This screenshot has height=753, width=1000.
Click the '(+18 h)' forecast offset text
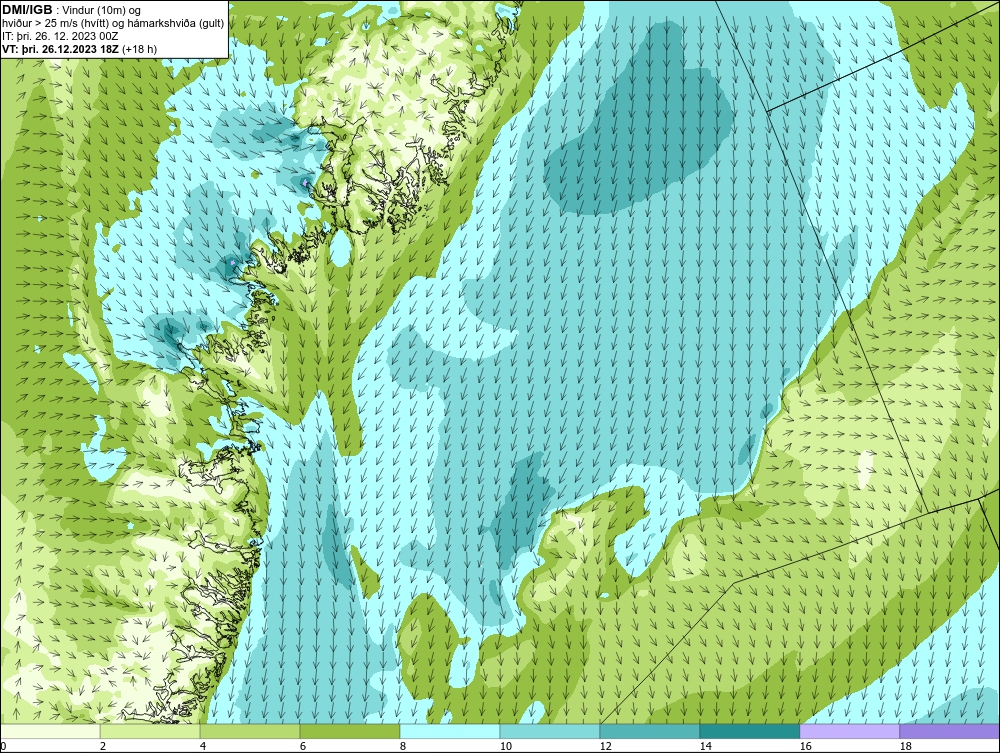click(138, 48)
